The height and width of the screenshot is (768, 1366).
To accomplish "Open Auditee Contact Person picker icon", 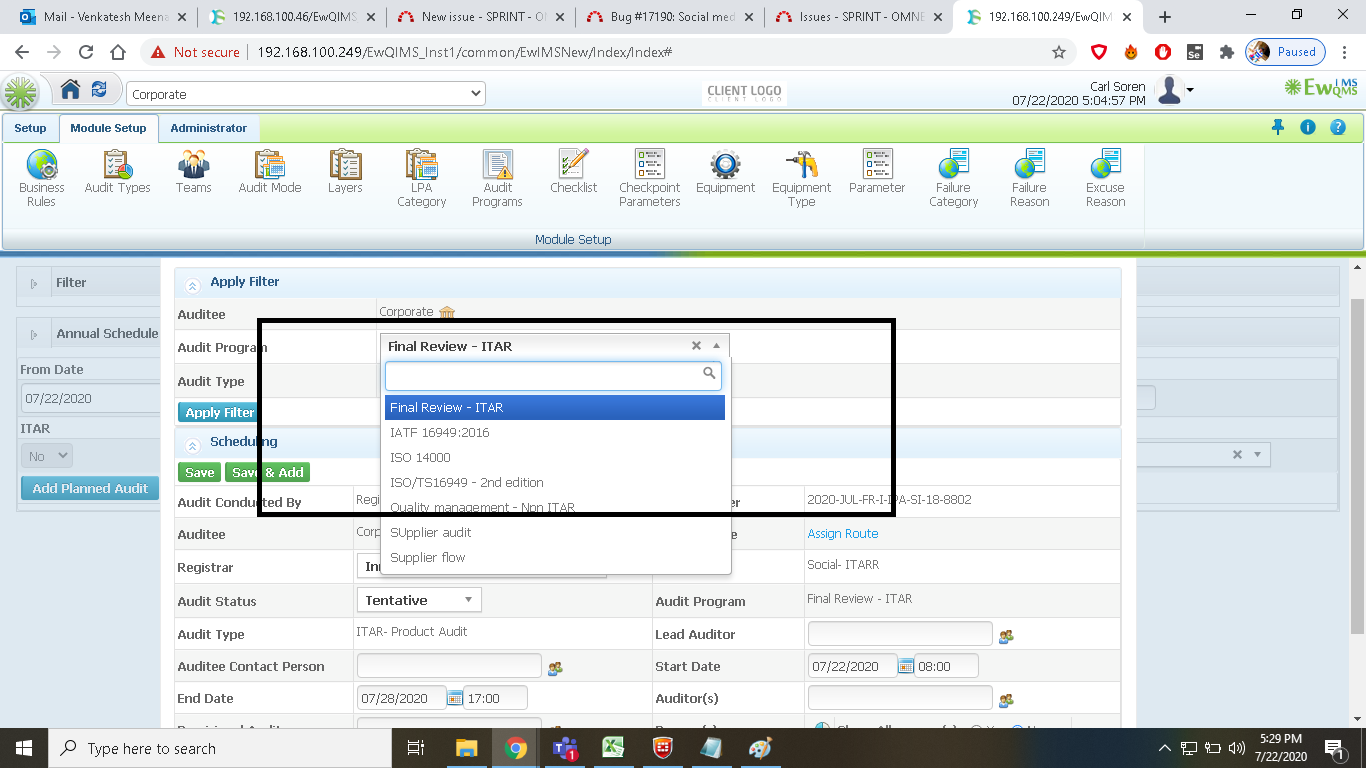I will (x=555, y=668).
